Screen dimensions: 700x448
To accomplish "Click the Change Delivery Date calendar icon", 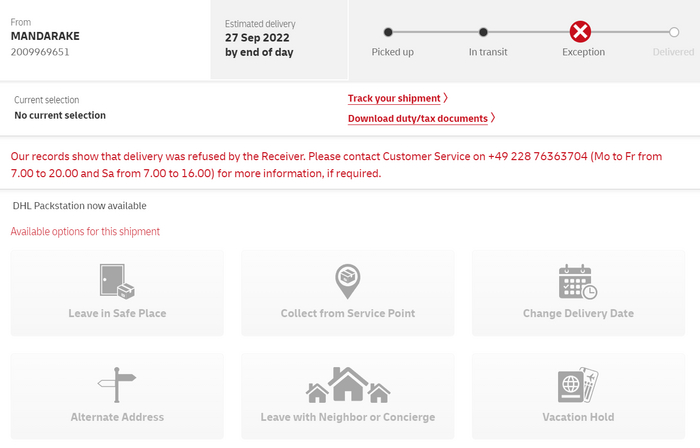I will [x=578, y=281].
